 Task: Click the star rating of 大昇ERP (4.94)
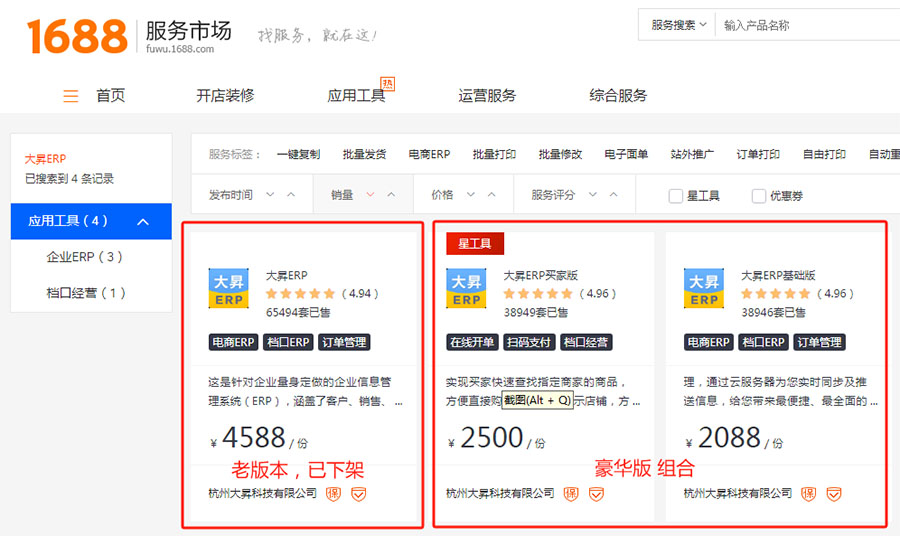(300, 294)
